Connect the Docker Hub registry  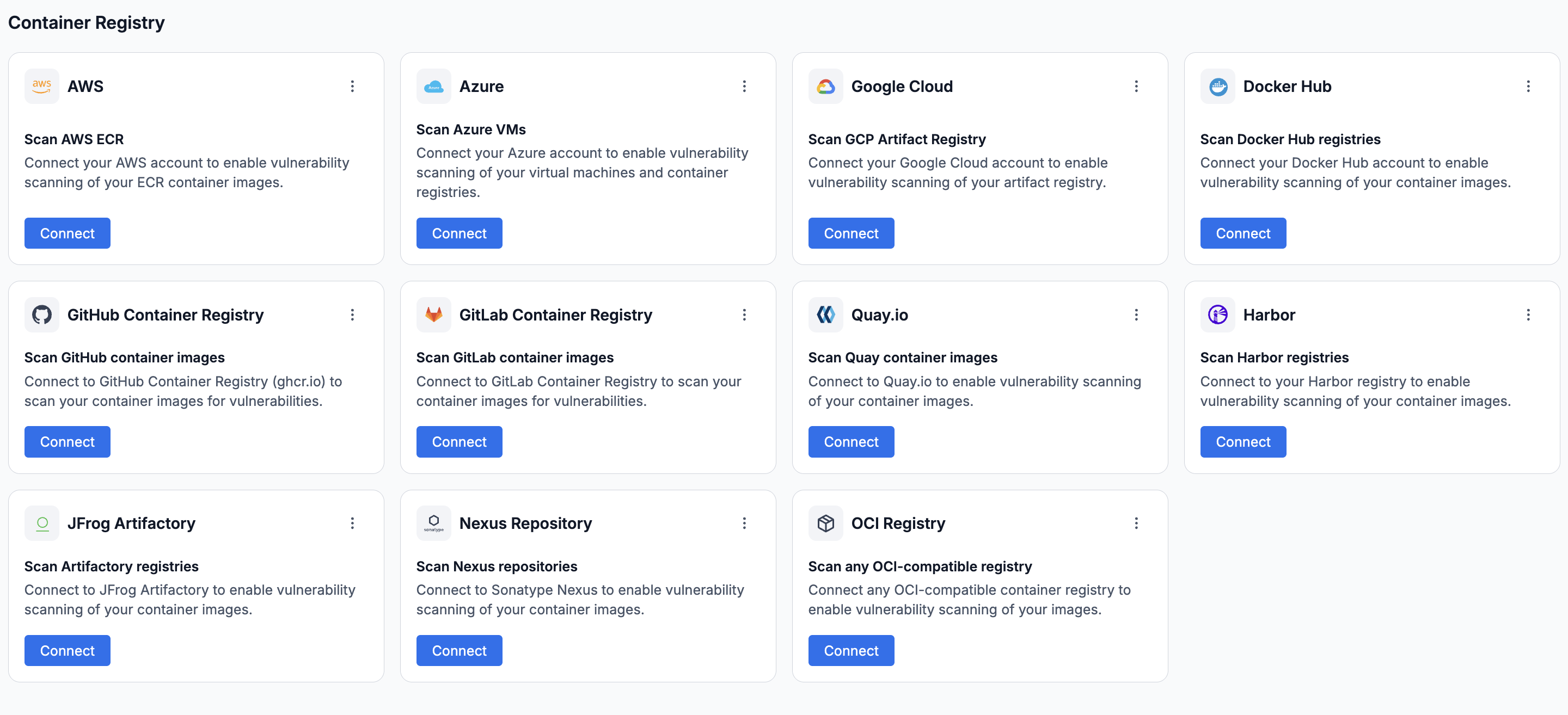click(1243, 233)
